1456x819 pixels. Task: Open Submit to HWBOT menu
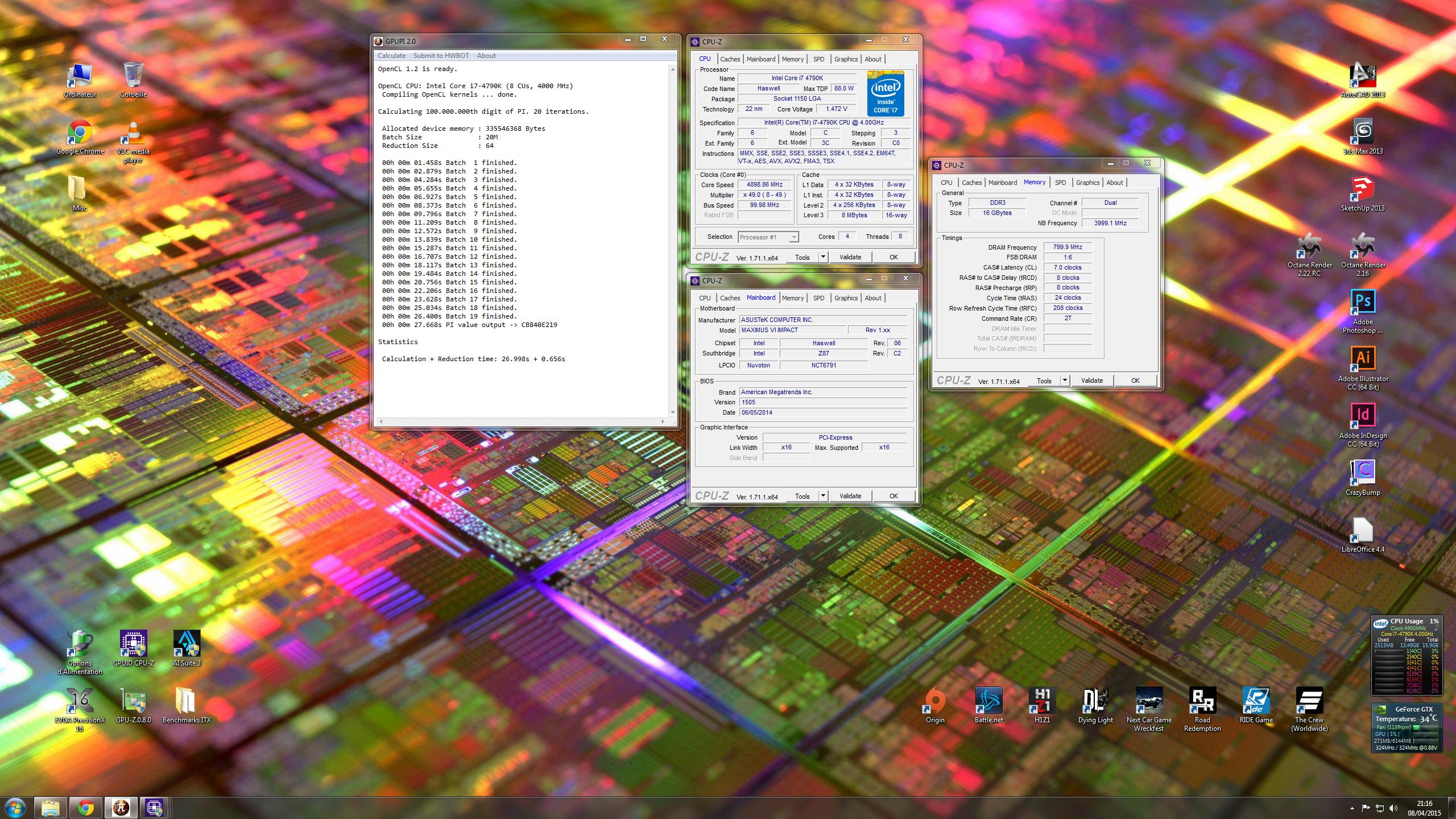click(441, 56)
